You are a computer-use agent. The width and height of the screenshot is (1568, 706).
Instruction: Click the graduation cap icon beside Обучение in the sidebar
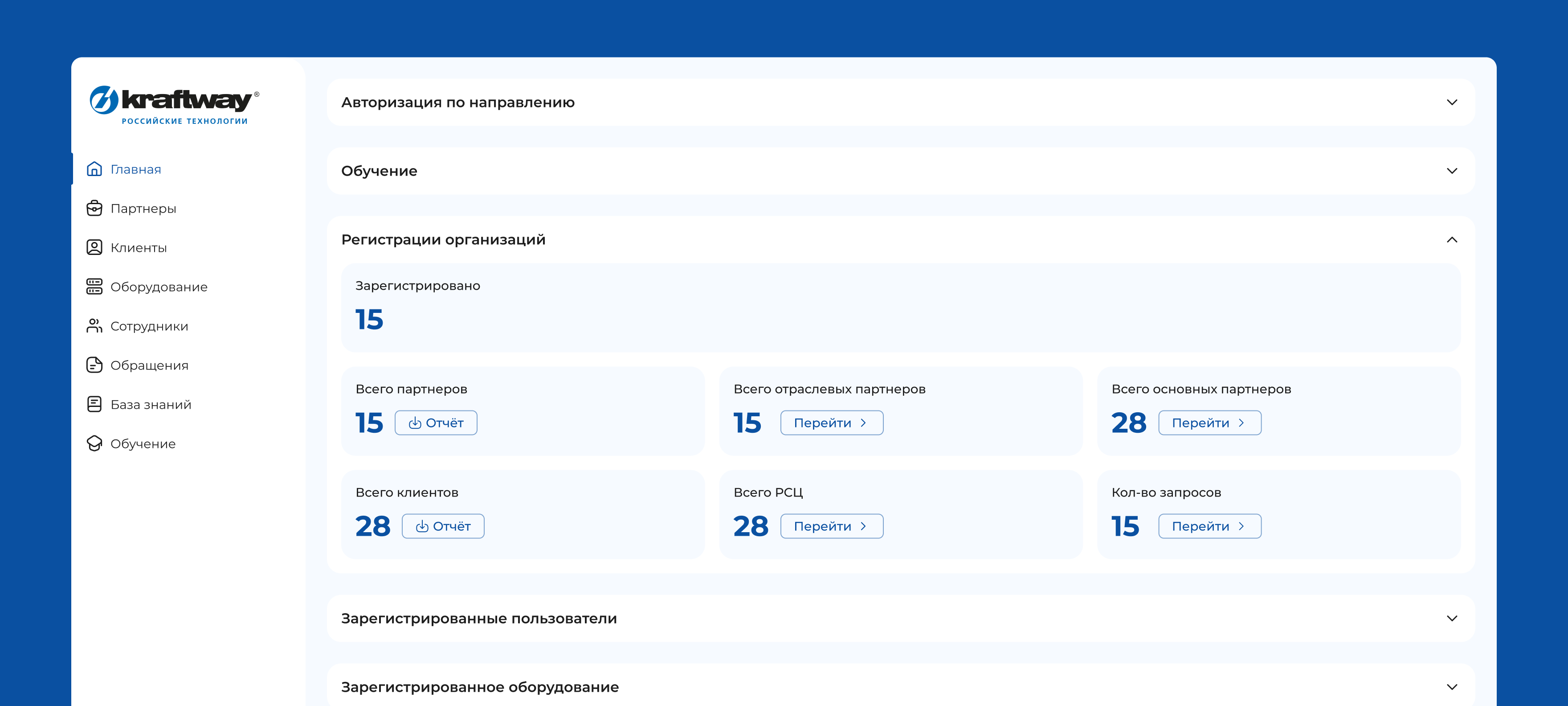94,443
